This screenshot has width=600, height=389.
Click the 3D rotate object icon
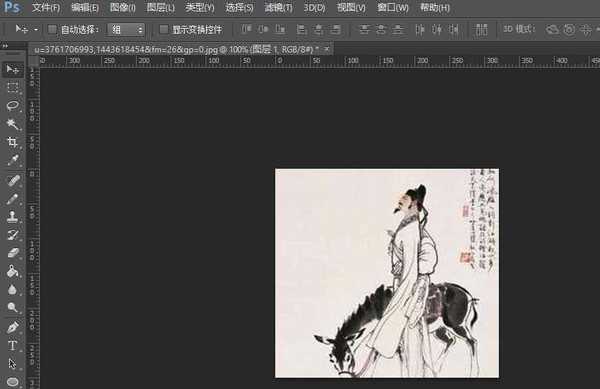(552, 29)
